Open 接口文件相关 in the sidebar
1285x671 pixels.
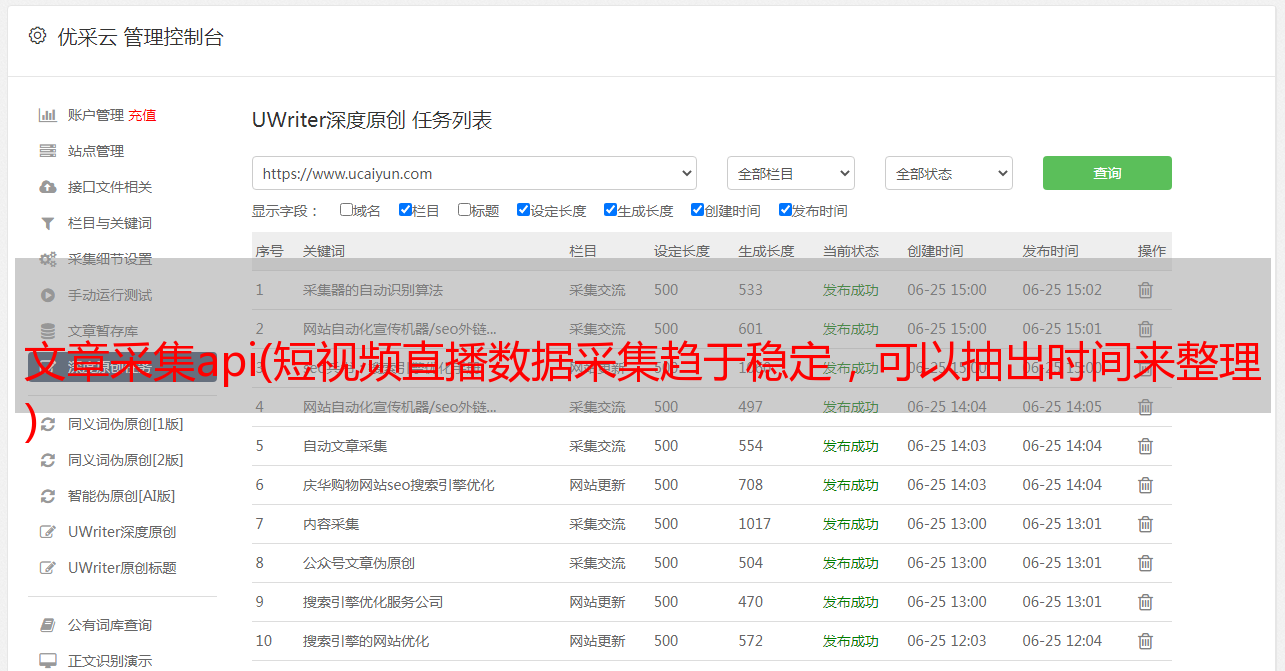coord(110,187)
